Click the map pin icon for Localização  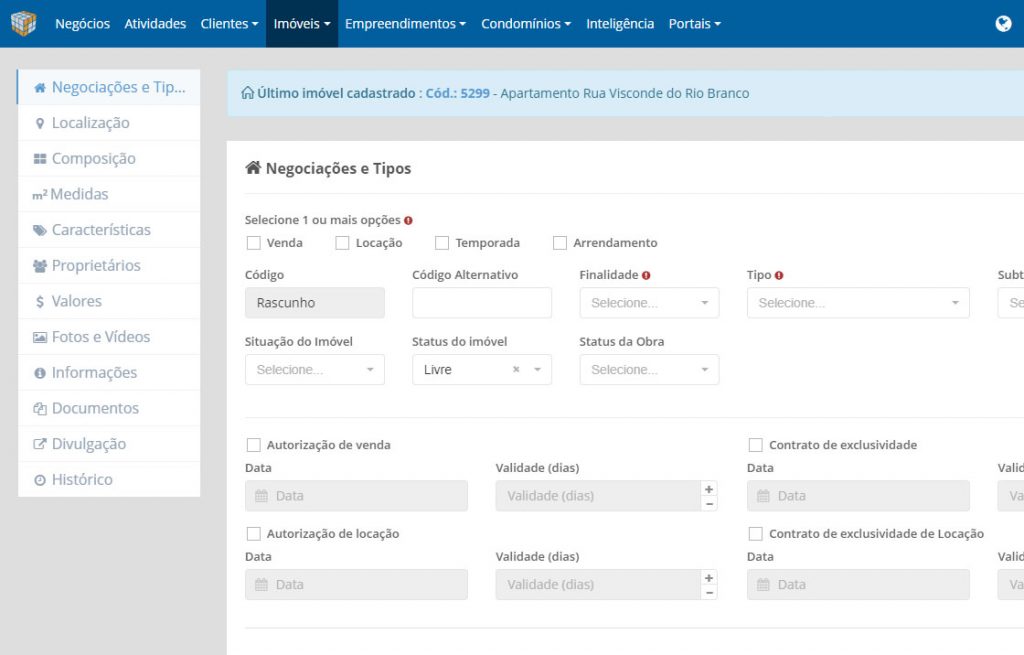tap(40, 123)
